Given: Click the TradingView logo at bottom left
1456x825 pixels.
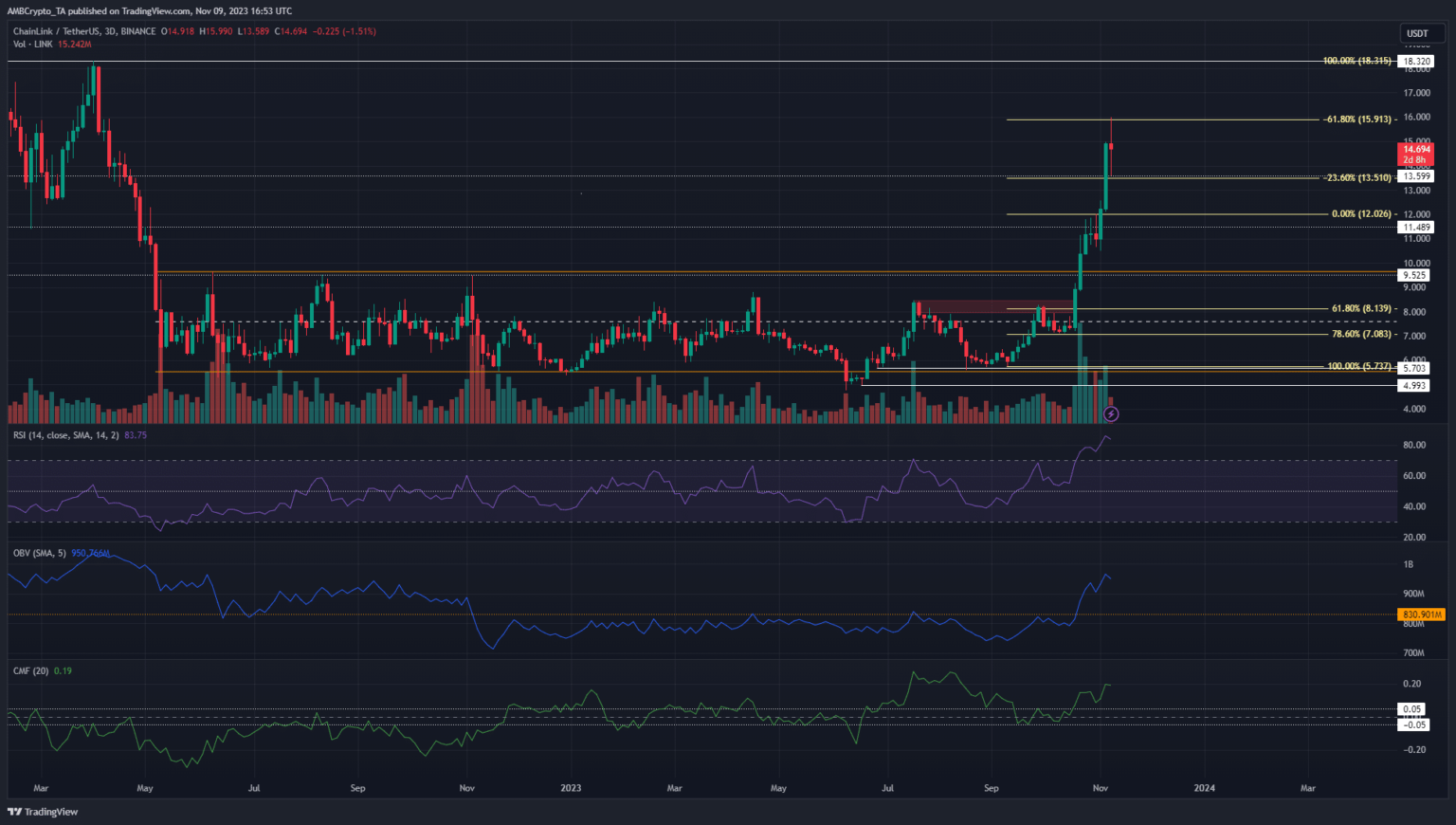Looking at the screenshot, I should click(x=43, y=812).
